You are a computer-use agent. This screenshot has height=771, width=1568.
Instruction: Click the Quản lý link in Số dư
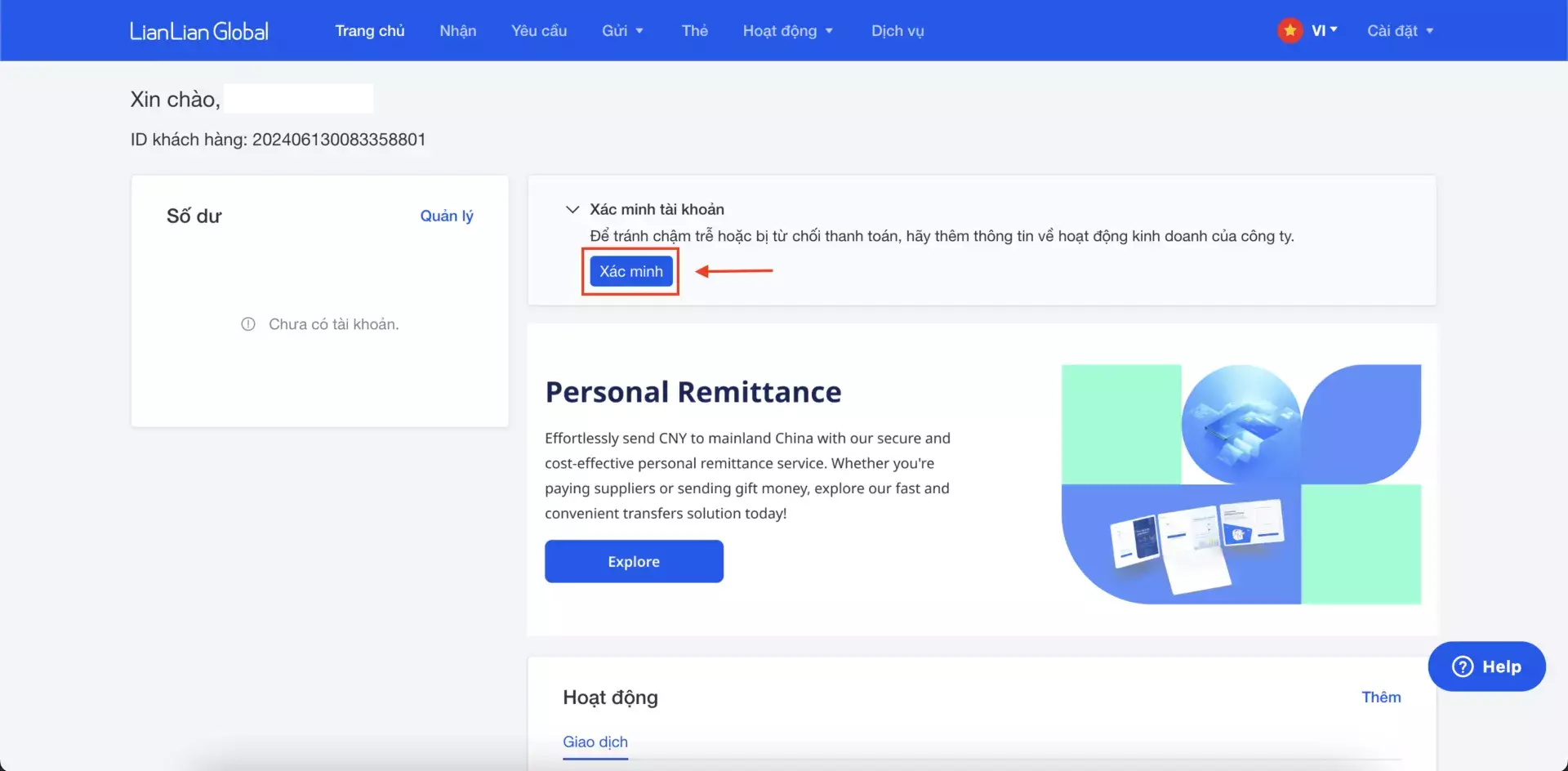tap(446, 216)
